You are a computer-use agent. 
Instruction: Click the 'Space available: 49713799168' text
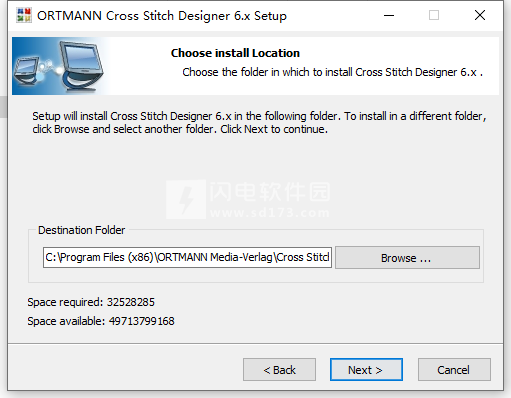[101, 321]
